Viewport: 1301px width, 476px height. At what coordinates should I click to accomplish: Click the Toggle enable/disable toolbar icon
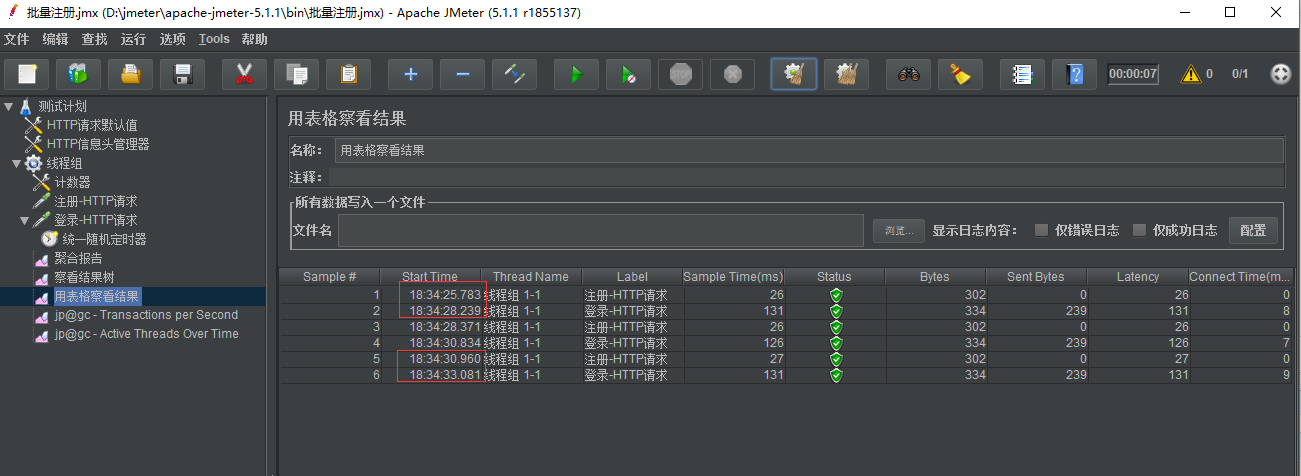click(x=514, y=74)
